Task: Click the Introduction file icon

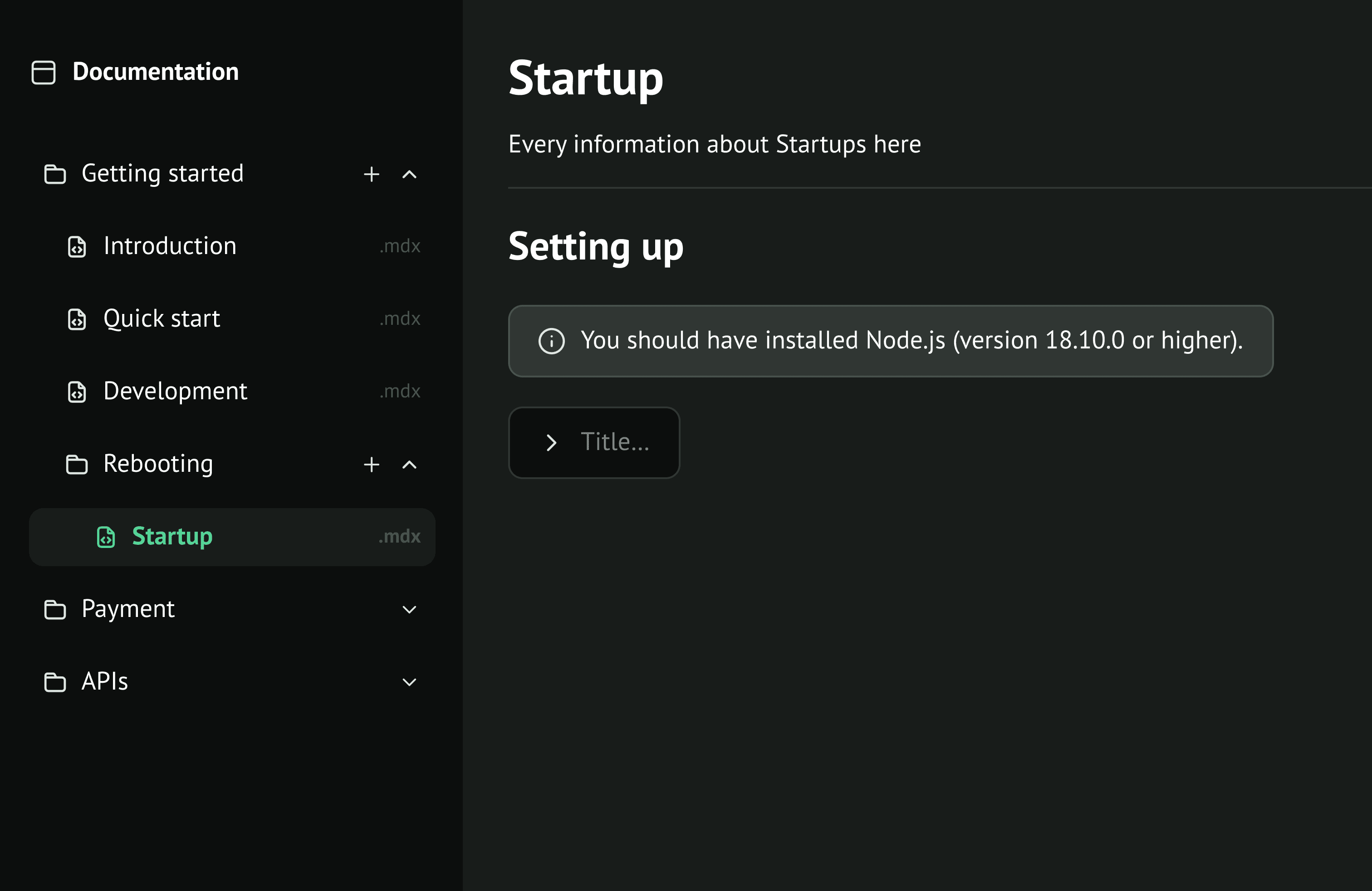Action: pyautogui.click(x=77, y=247)
